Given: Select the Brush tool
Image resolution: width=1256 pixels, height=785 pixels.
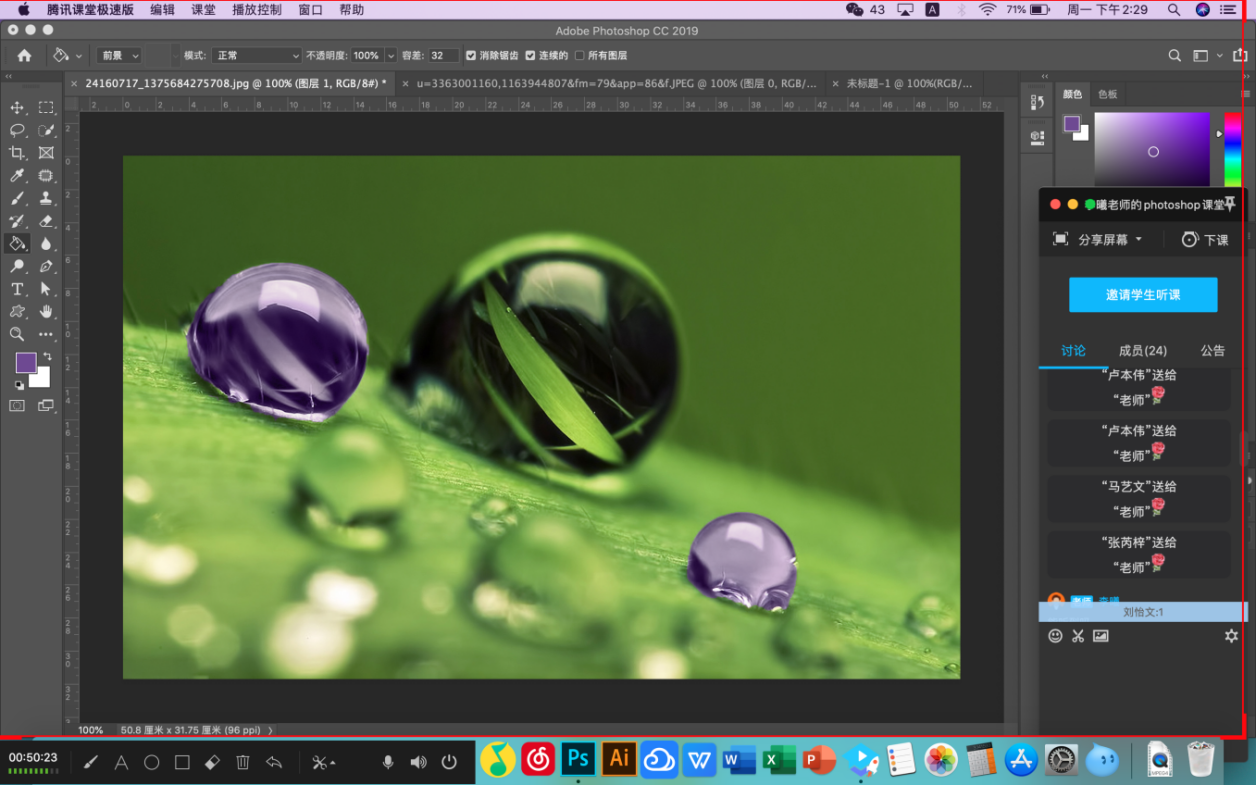Looking at the screenshot, I should click(x=17, y=198).
